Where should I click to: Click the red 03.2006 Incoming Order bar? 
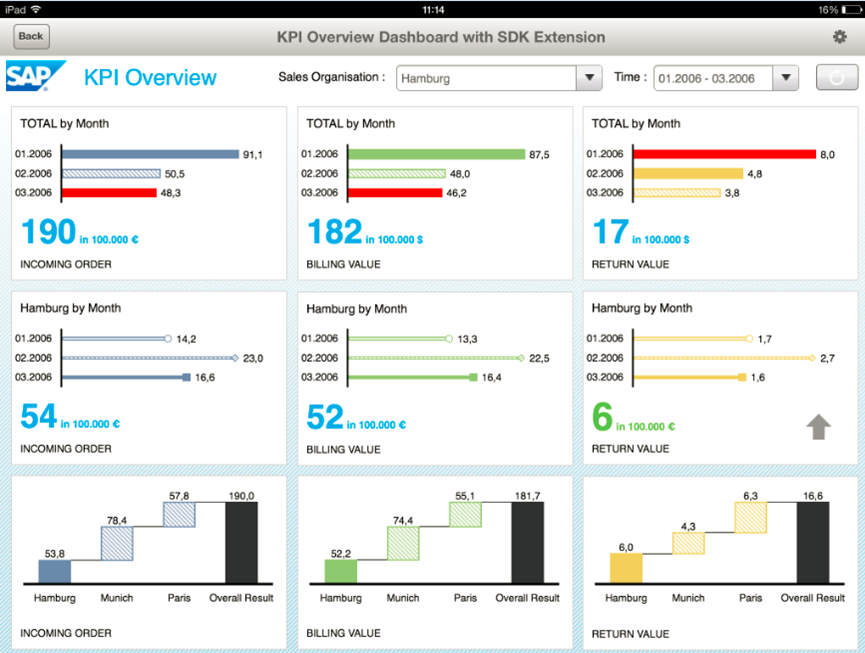click(109, 192)
